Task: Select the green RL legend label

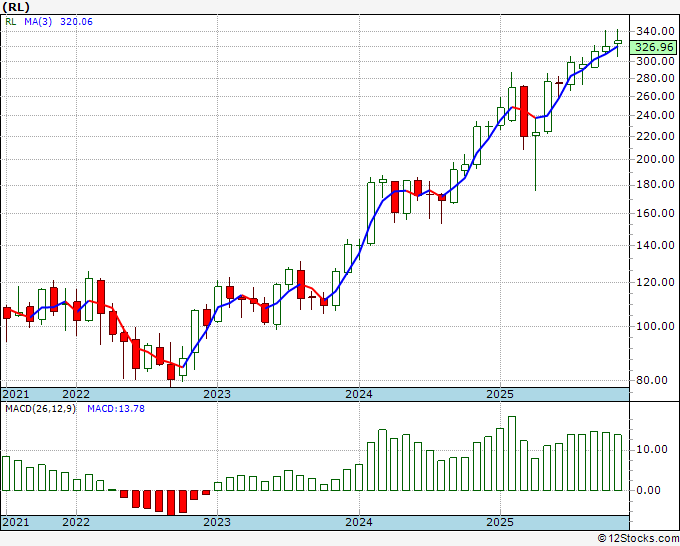Action: [x=10, y=22]
